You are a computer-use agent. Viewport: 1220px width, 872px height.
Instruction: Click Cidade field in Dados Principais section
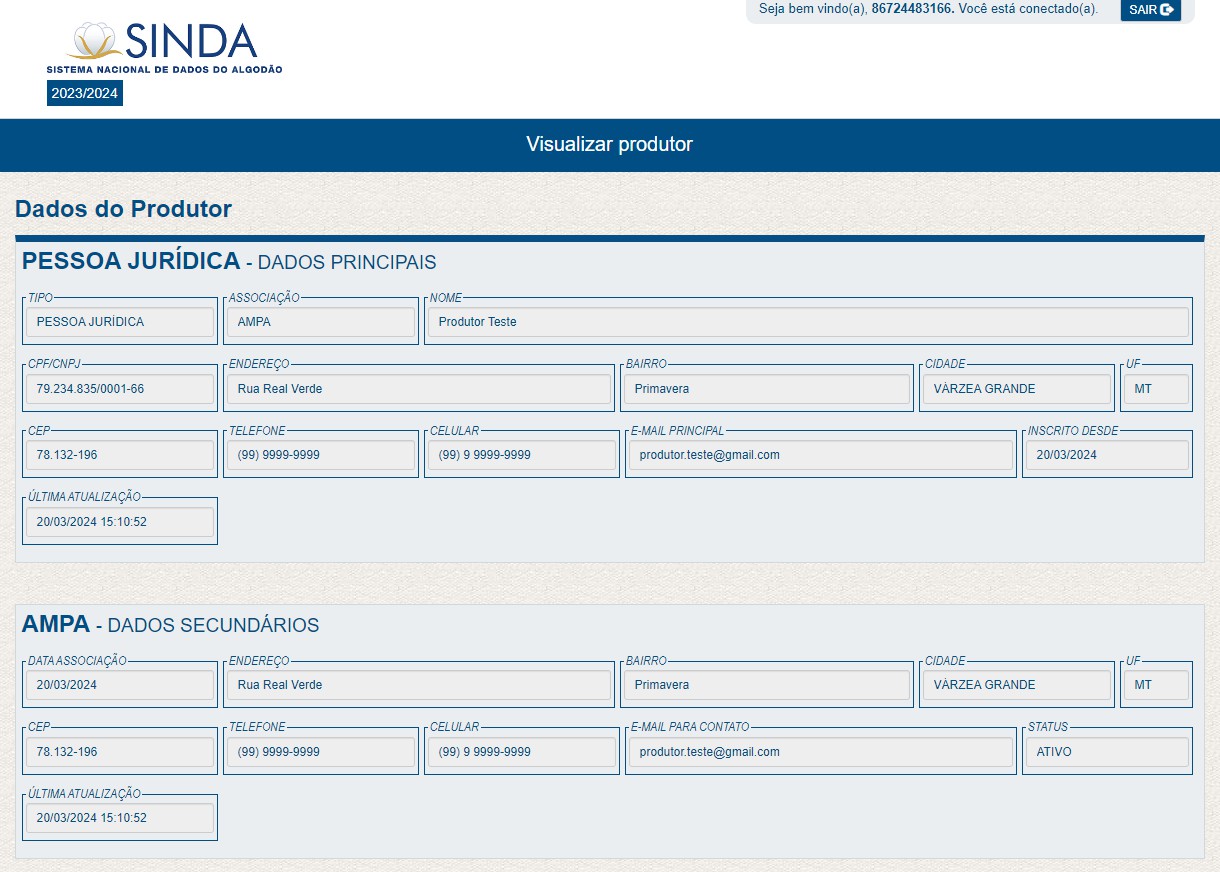[1016, 389]
